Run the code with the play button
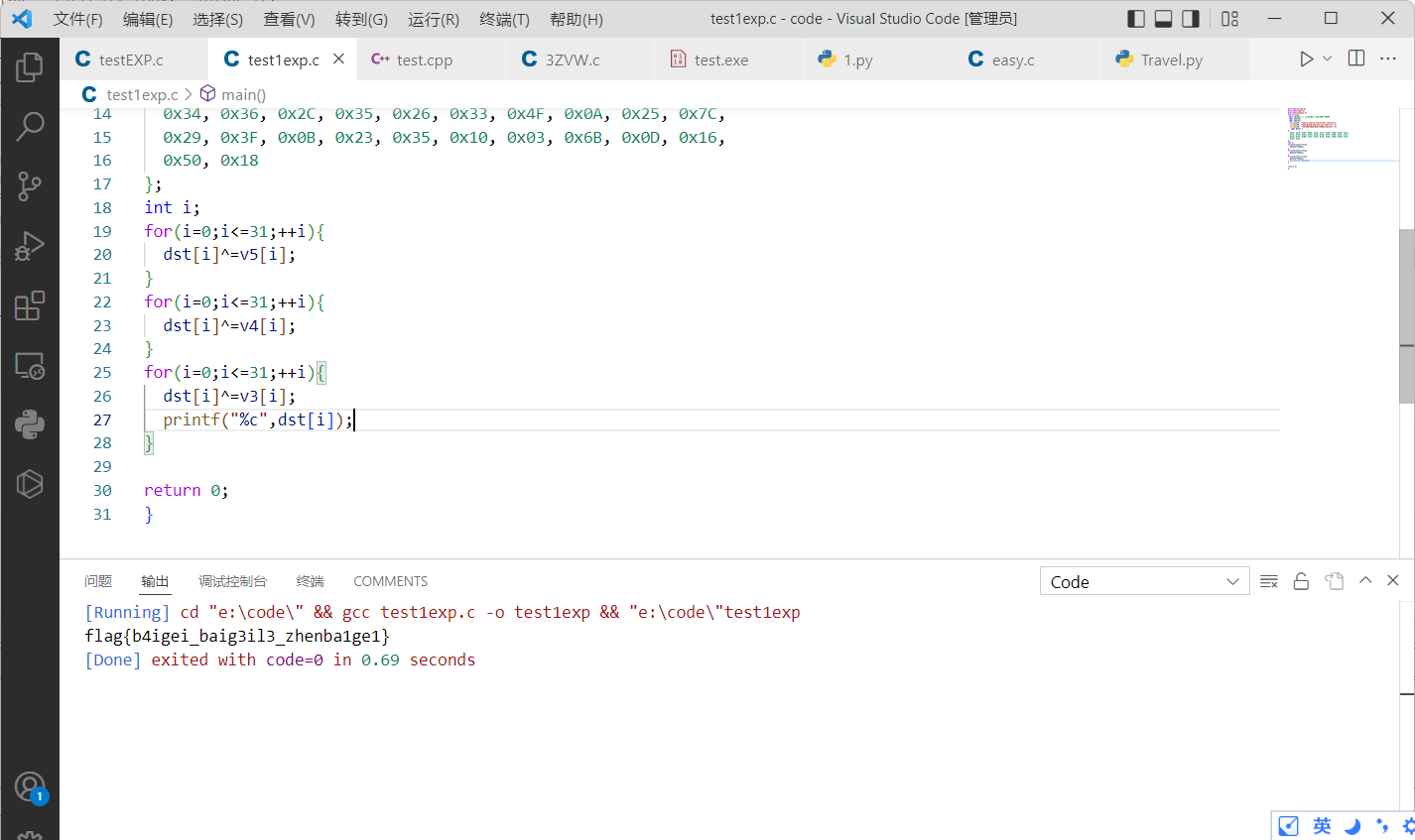 tap(1306, 60)
